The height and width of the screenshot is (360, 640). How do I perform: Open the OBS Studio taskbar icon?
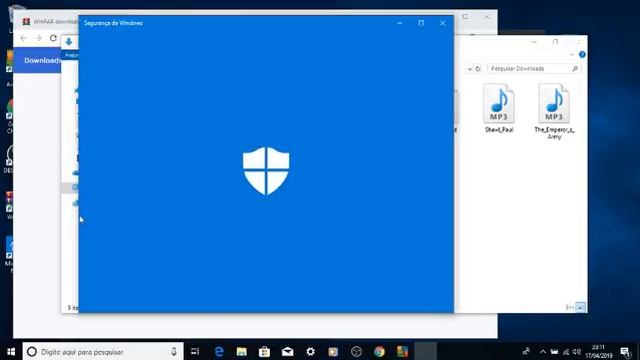click(356, 351)
